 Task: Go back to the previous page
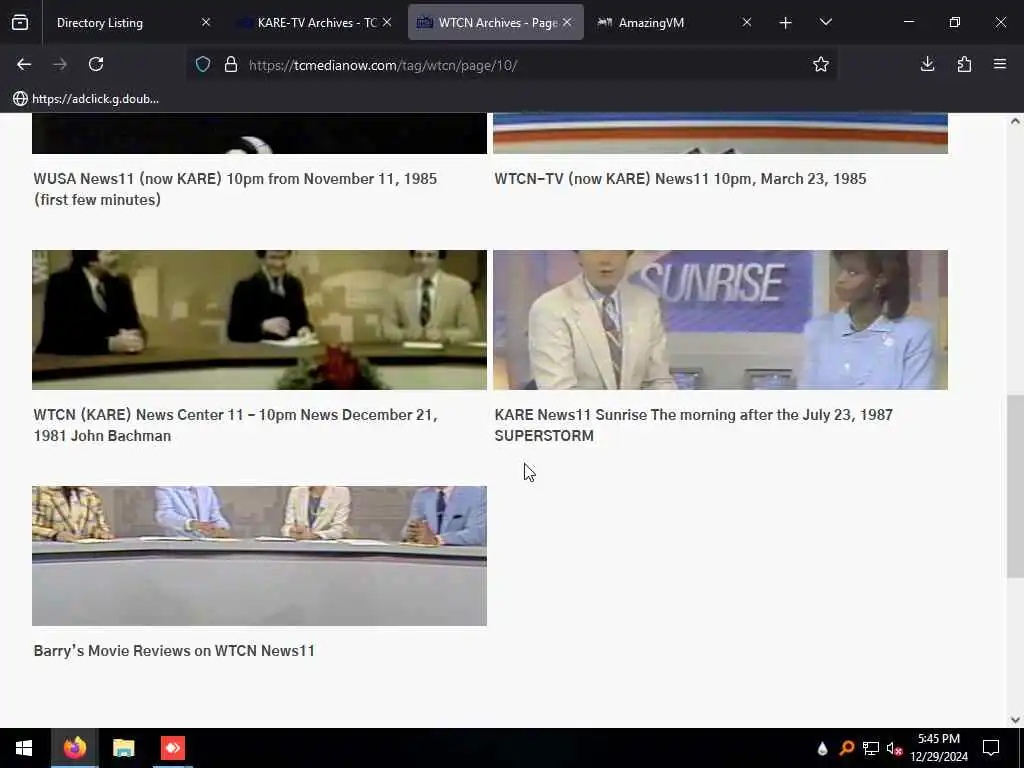(24, 64)
